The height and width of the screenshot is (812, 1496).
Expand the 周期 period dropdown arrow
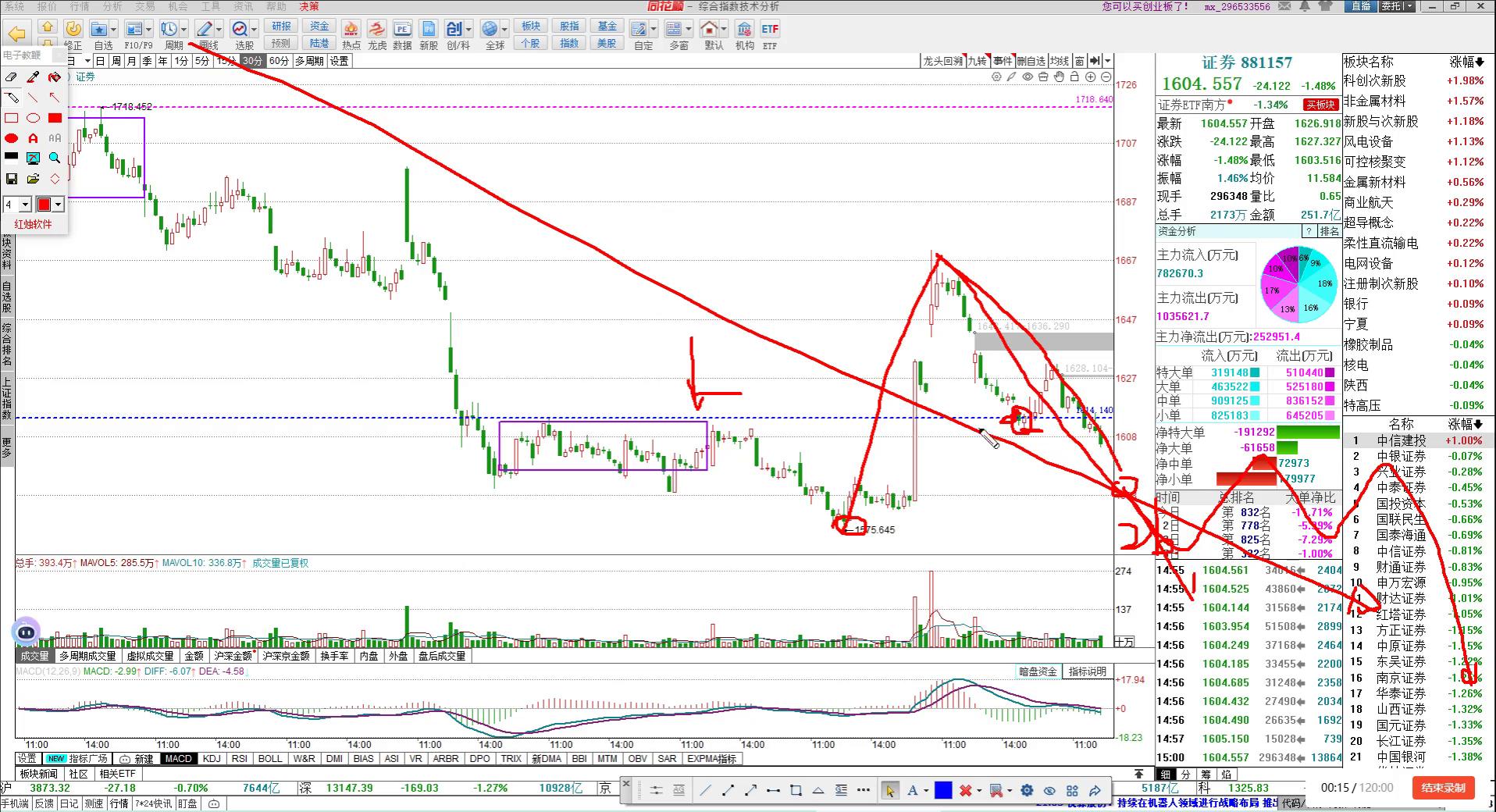tap(183, 30)
